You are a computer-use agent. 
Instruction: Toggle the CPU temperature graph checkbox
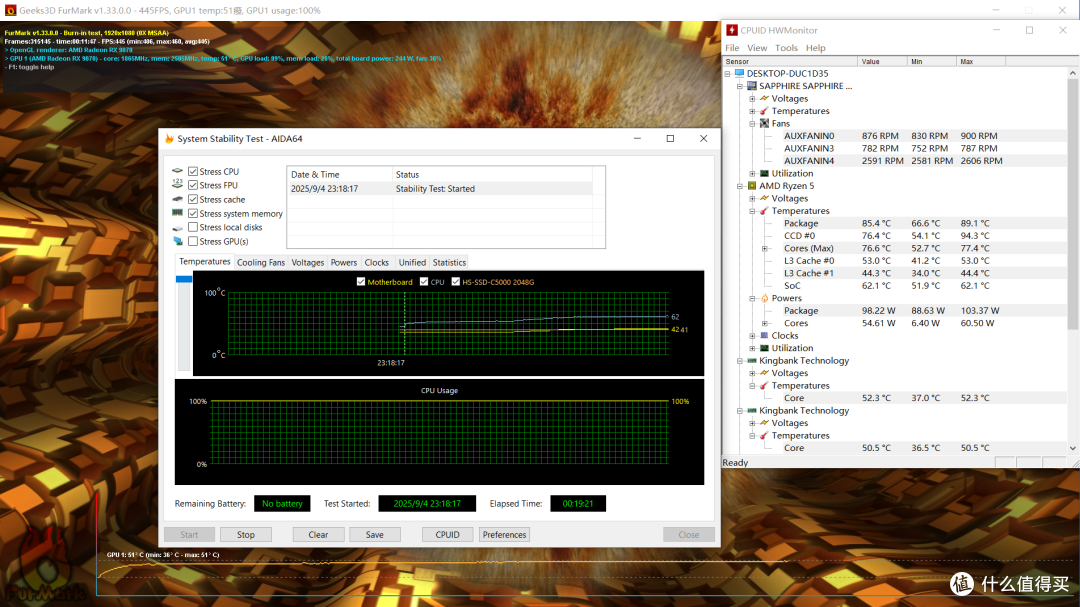click(424, 282)
